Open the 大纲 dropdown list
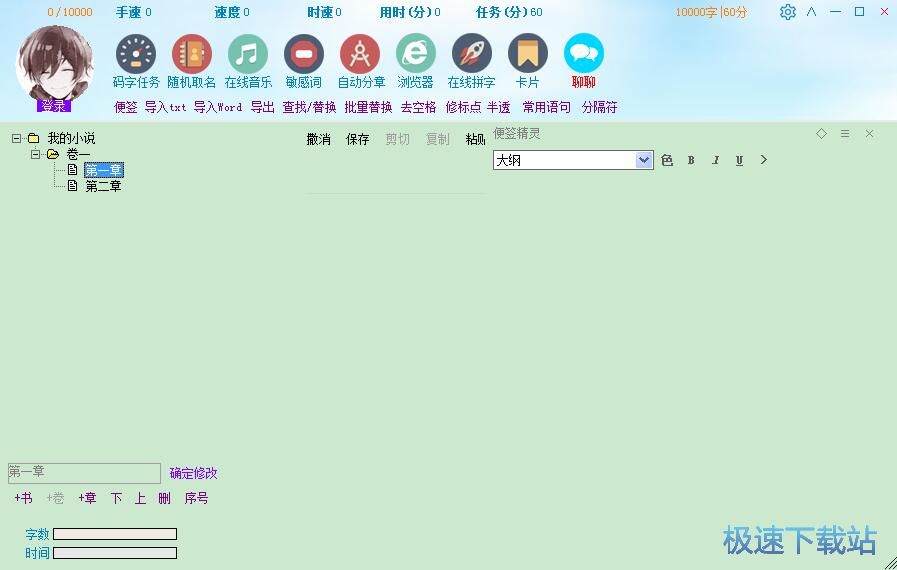The width and height of the screenshot is (897, 570). pyautogui.click(x=644, y=160)
